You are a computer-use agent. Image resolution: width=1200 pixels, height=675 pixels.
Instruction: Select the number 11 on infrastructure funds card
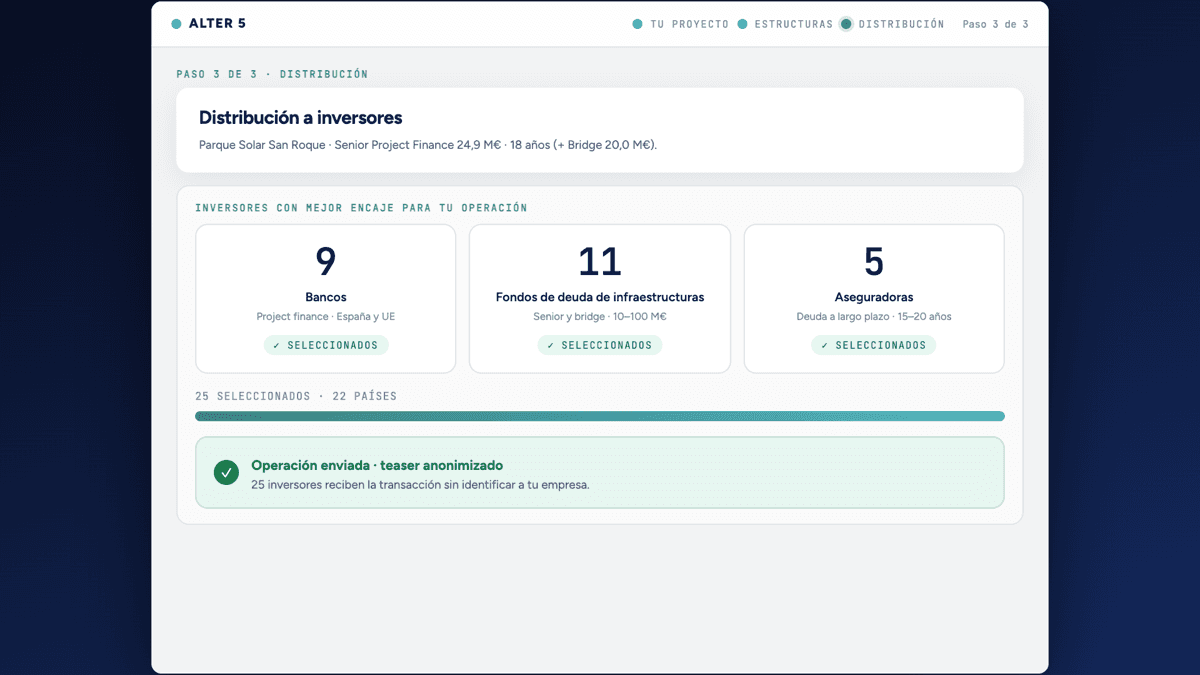600,261
